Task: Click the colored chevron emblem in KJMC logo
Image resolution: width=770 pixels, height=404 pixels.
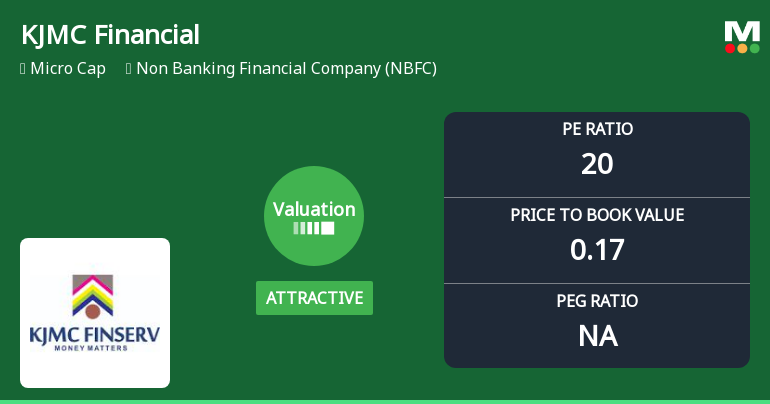Action: click(93, 296)
